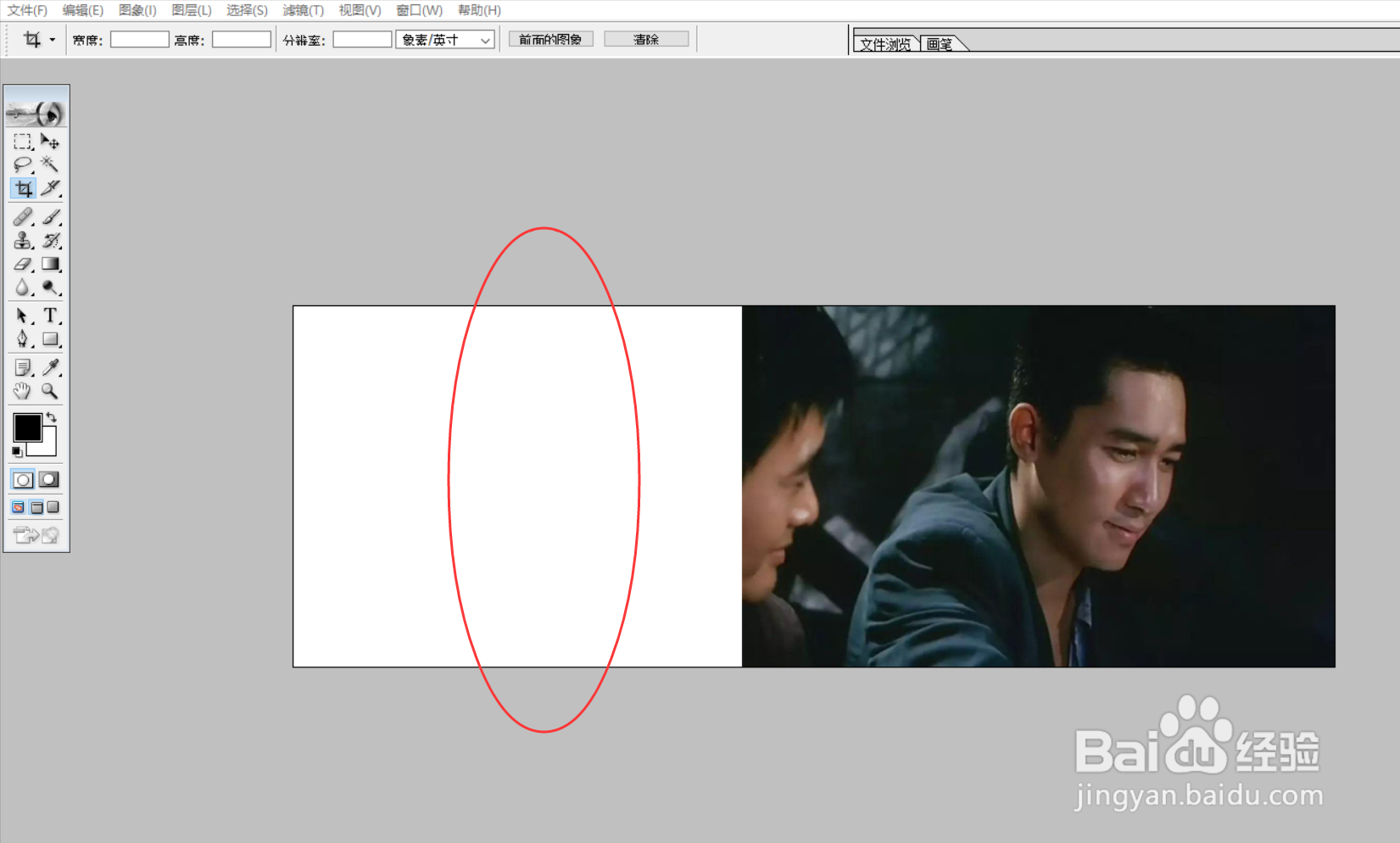Select the Clone Stamp tool
This screenshot has height=843, width=1400.
(x=23, y=241)
